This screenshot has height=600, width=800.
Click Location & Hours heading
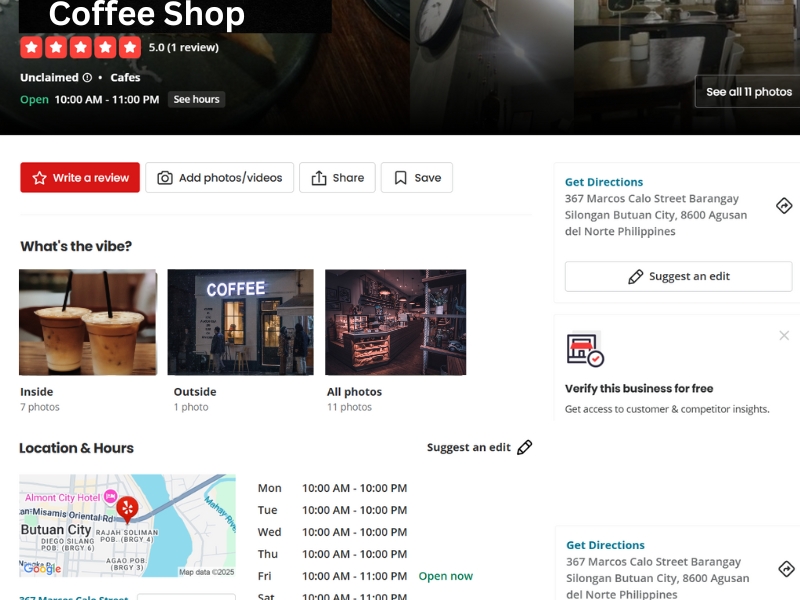click(77, 448)
